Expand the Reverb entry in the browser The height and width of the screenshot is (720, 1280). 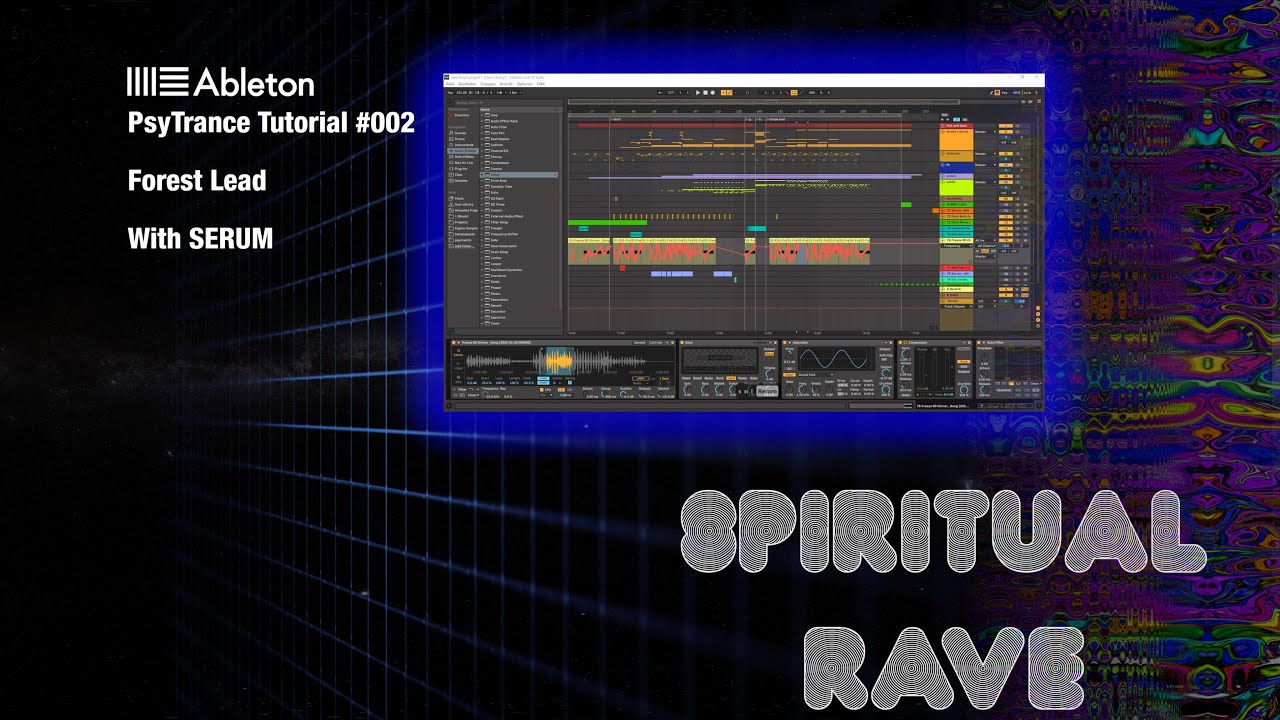482,306
